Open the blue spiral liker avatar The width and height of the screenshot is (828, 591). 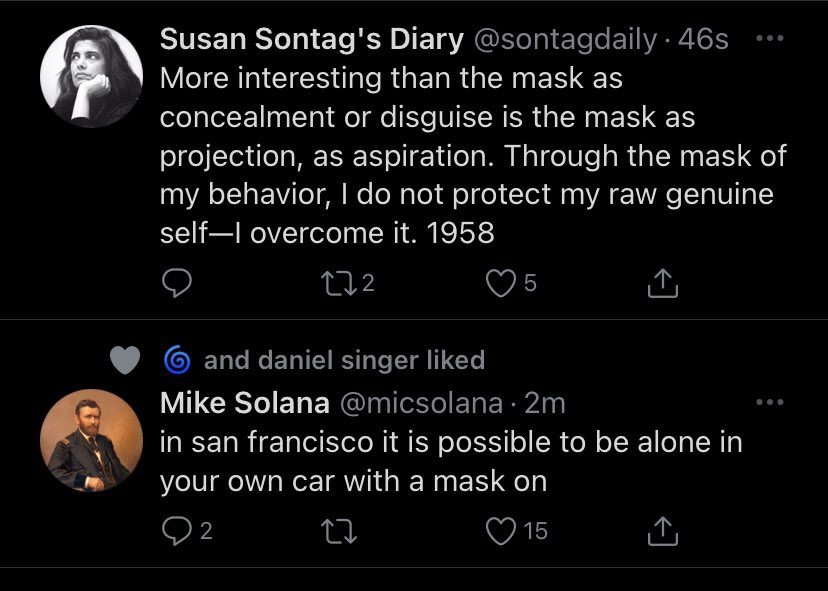pos(175,360)
